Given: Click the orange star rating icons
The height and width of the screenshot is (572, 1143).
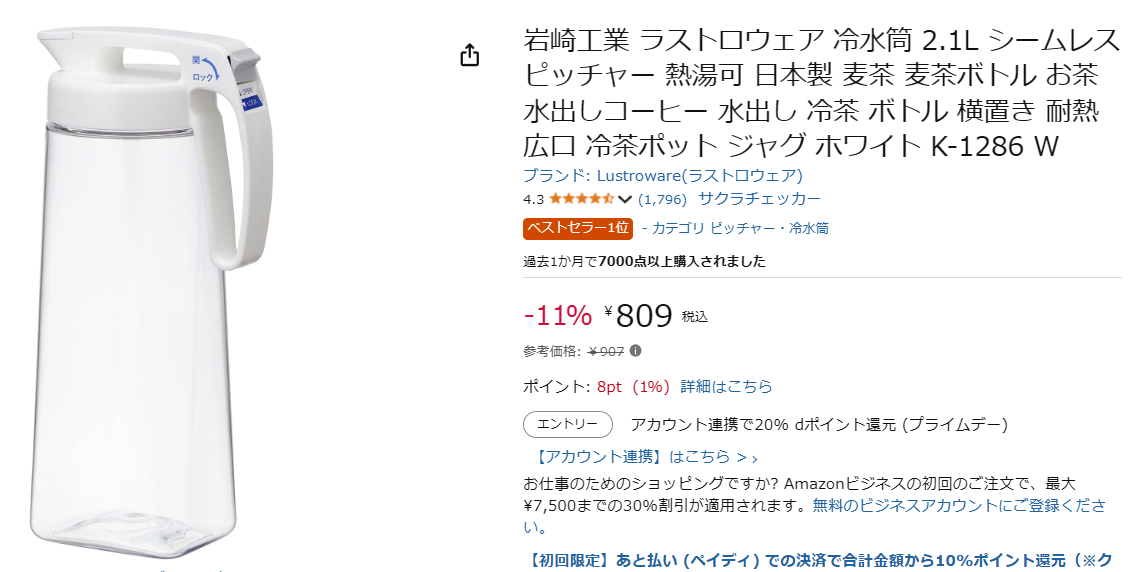Looking at the screenshot, I should pyautogui.click(x=582, y=199).
